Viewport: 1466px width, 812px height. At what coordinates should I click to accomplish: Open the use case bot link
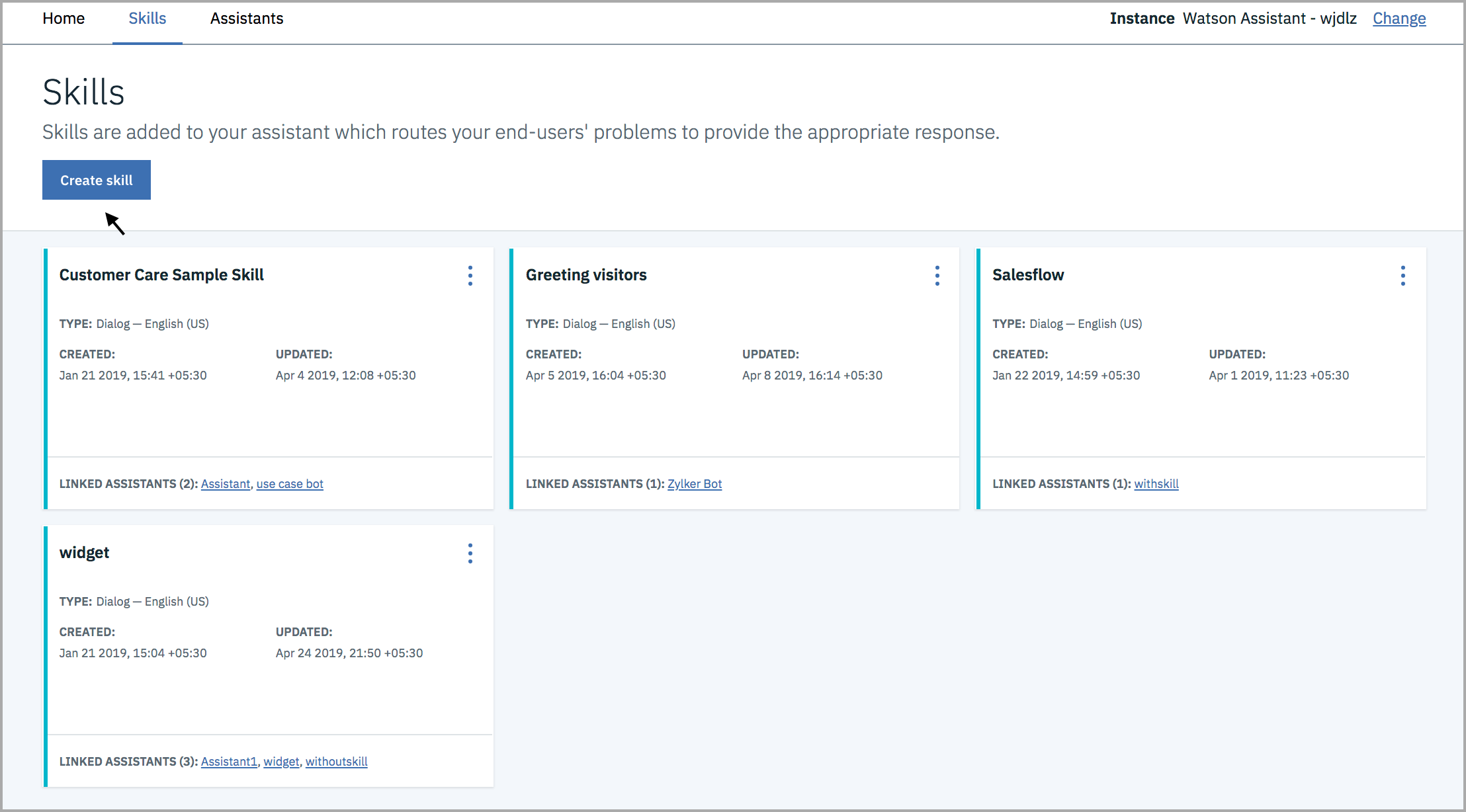pos(290,483)
